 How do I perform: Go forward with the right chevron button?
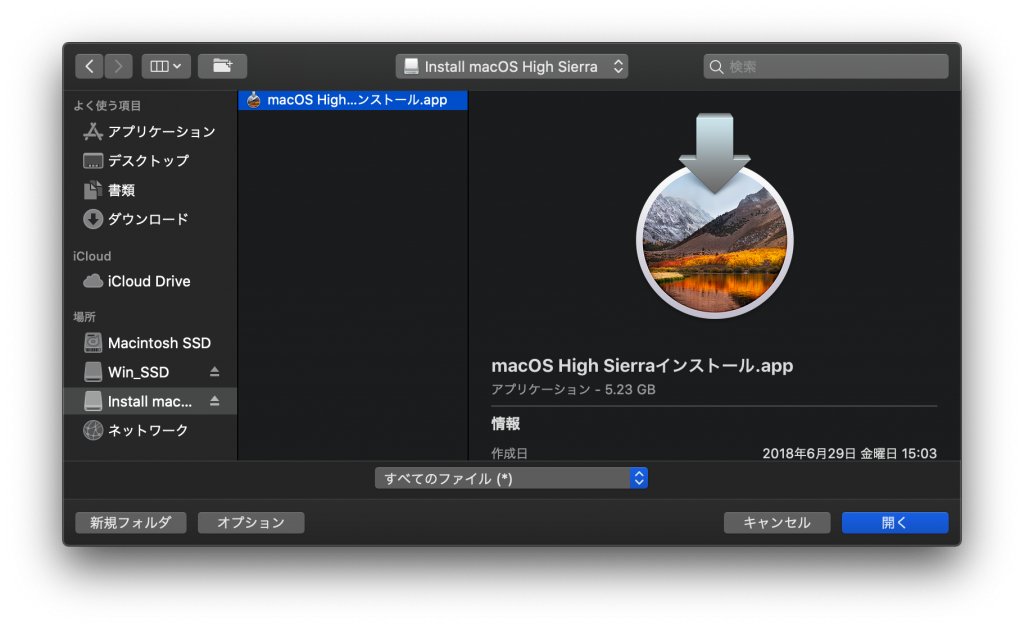[118, 66]
